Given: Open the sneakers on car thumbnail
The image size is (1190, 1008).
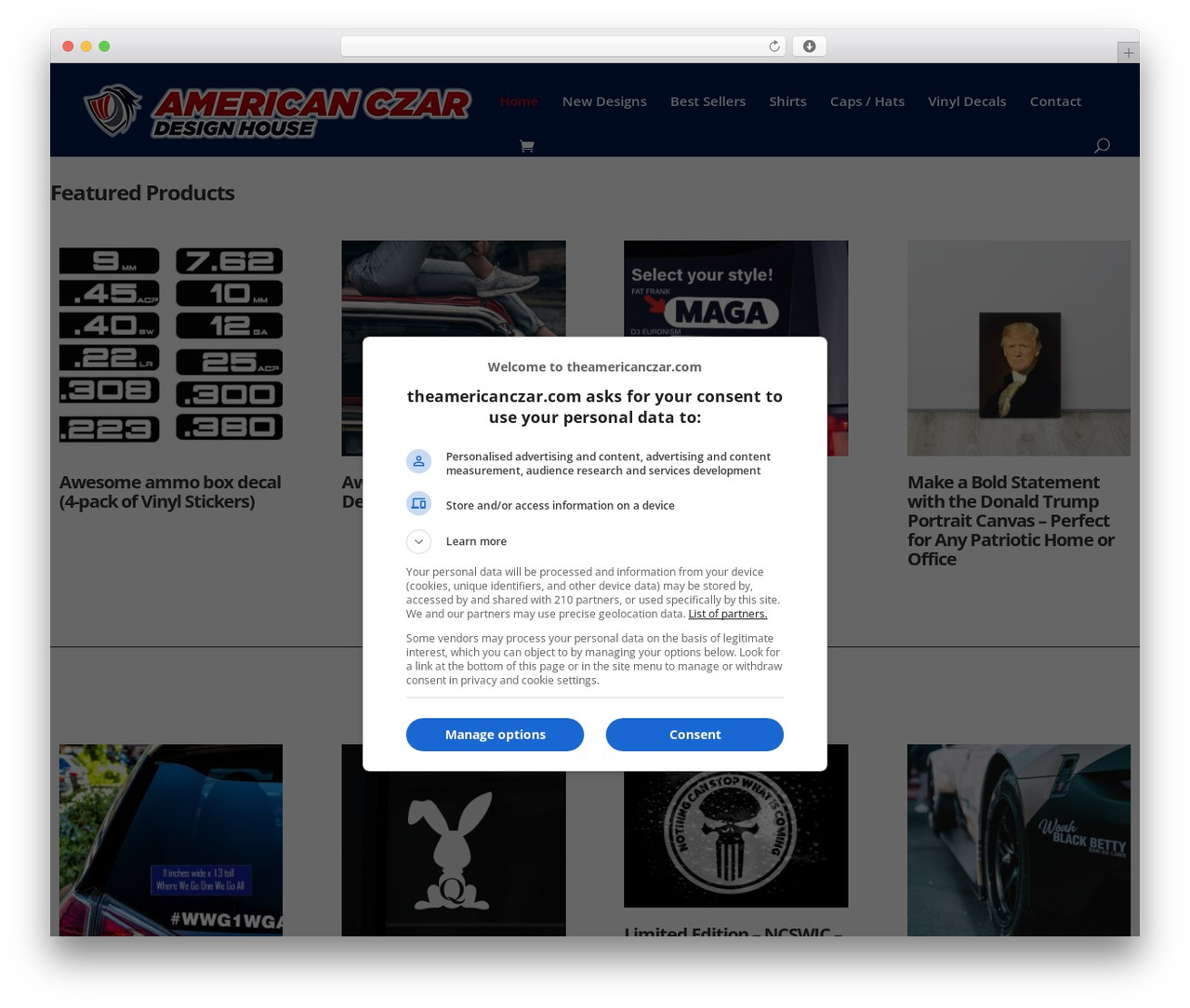Looking at the screenshot, I should pyautogui.click(x=454, y=288).
